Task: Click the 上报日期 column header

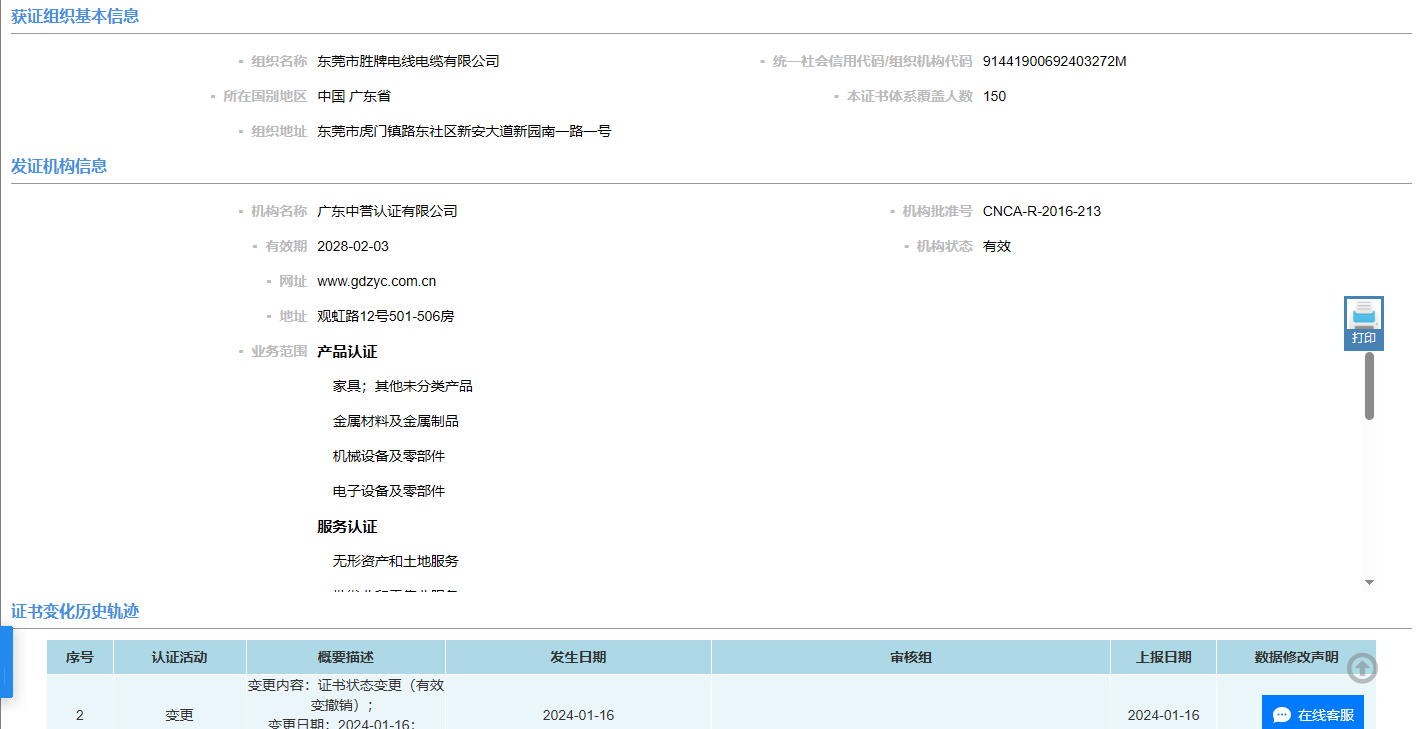Action: [x=1163, y=657]
